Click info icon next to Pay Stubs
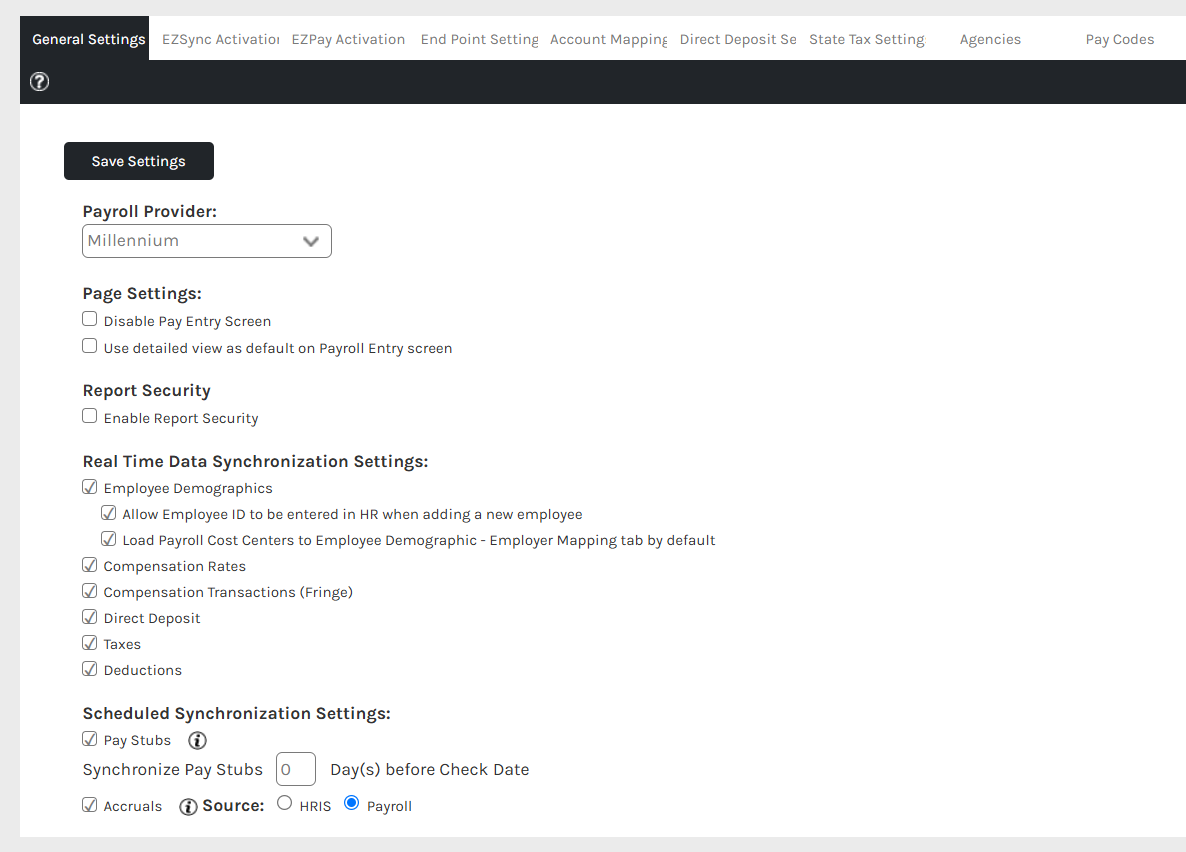The height and width of the screenshot is (852, 1186). 197,741
